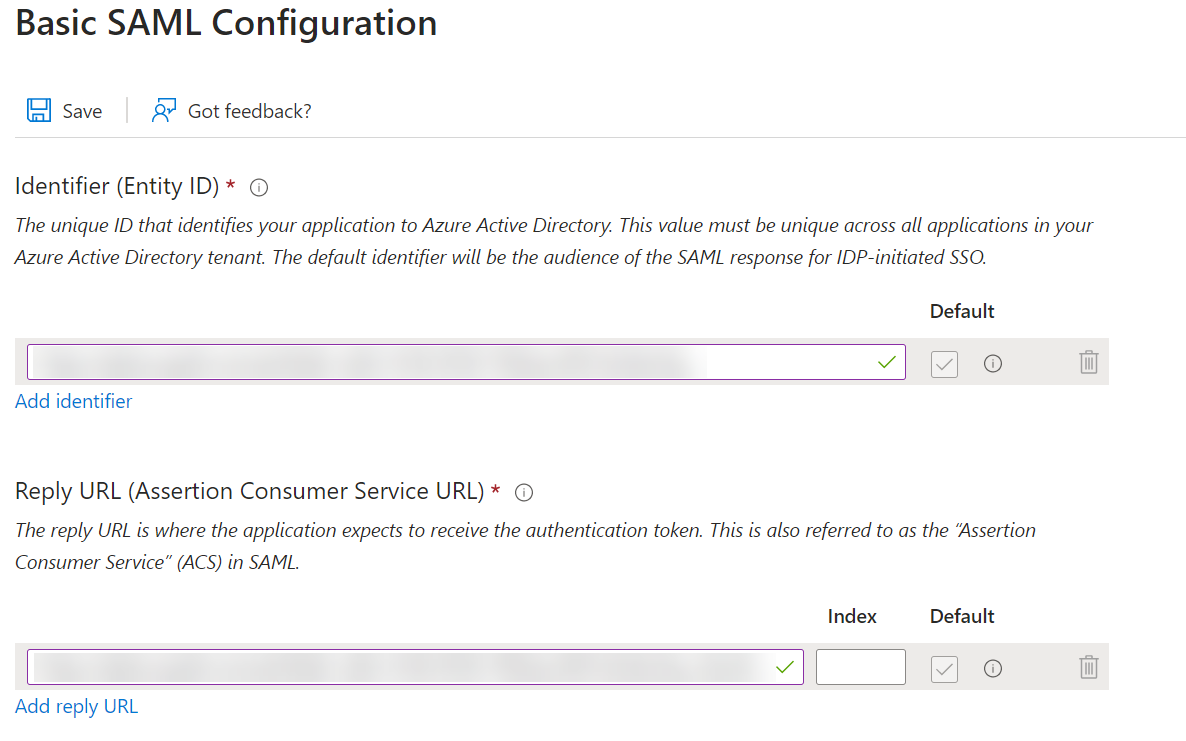Click the green validation checkmark in the identifier field
1186x741 pixels.
pos(886,362)
